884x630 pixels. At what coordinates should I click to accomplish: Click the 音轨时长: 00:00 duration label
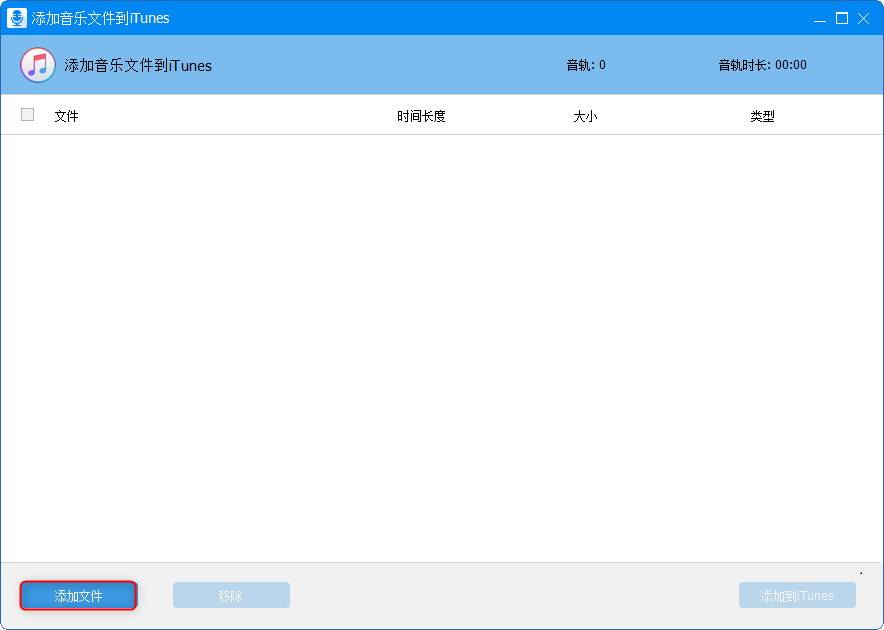[762, 65]
